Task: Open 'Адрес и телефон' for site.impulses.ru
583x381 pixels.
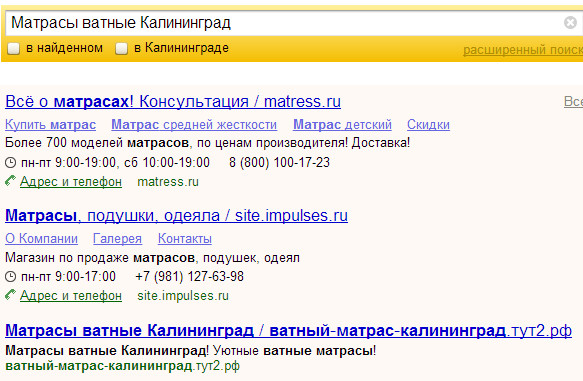Action: pyautogui.click(x=71, y=296)
